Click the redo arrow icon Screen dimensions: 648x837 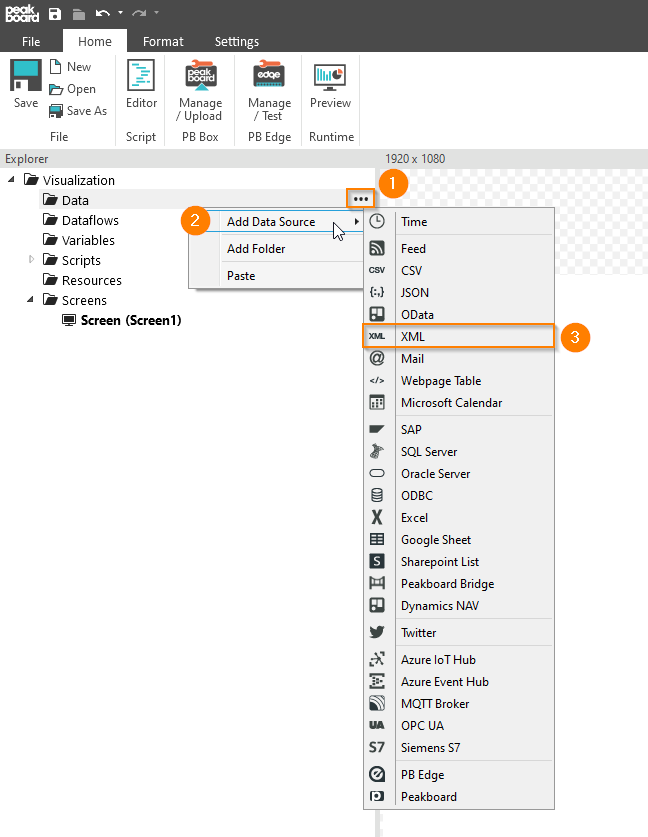click(x=139, y=13)
